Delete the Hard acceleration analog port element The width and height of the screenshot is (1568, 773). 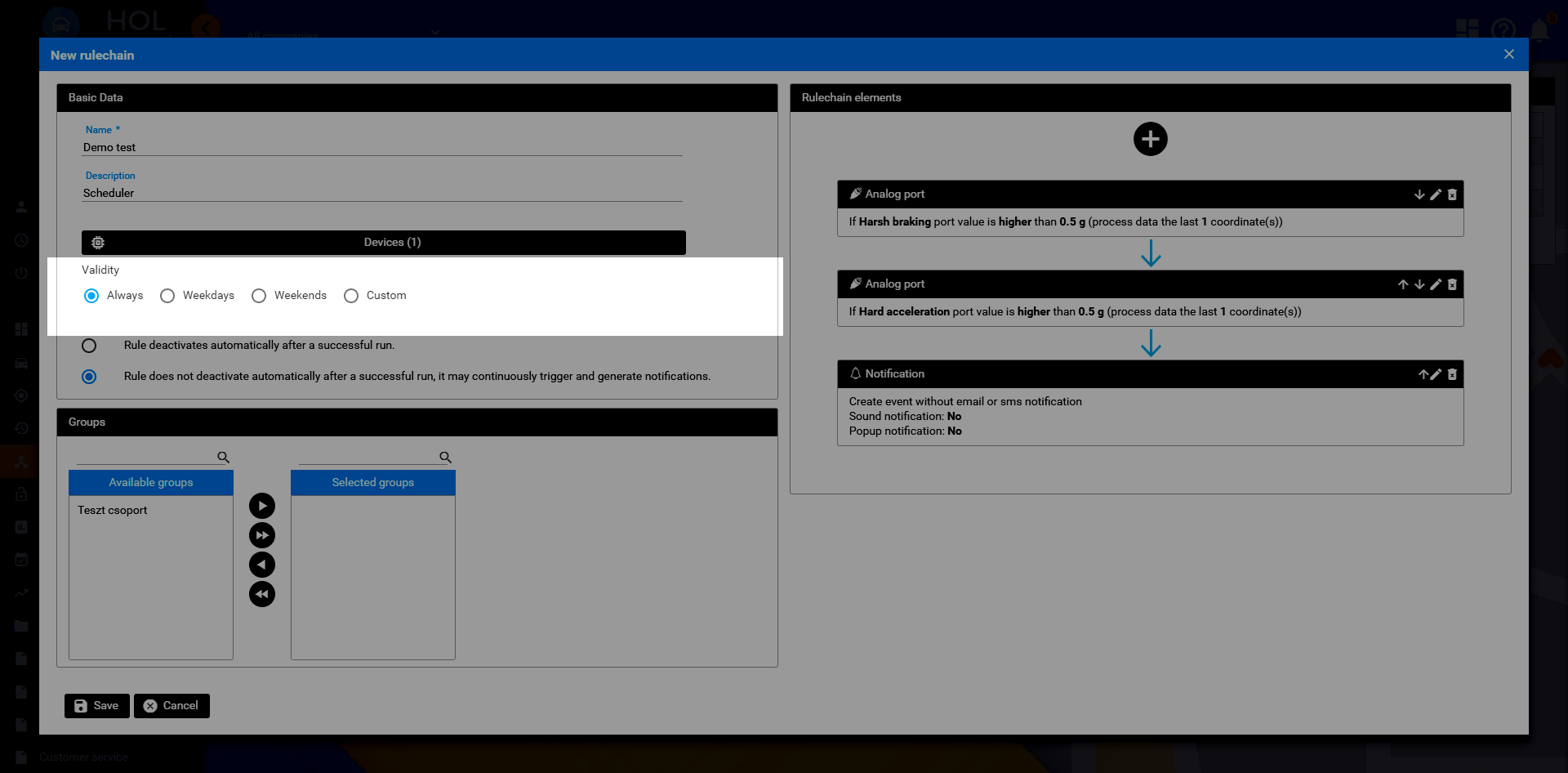1452,284
